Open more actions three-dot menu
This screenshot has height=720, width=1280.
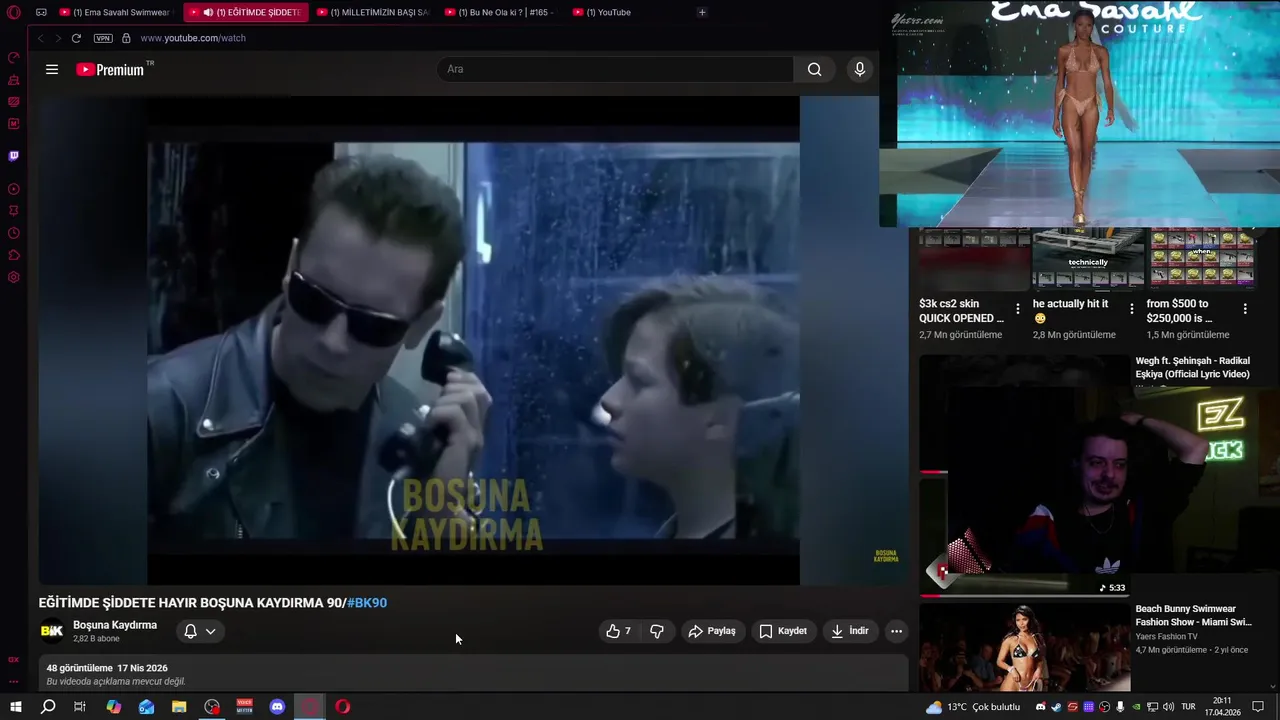(x=896, y=631)
